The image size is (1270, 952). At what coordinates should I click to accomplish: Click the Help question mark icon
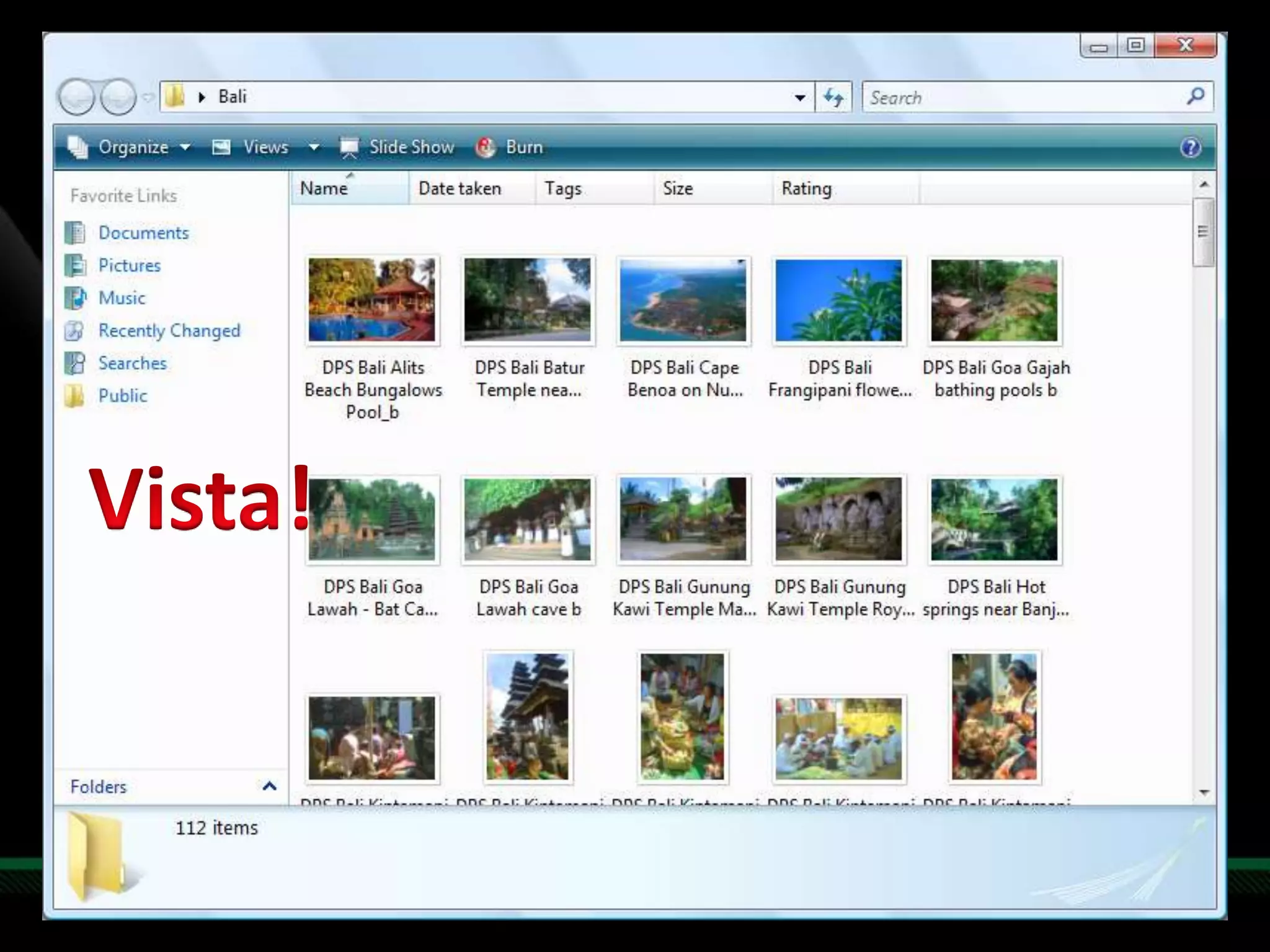[1190, 148]
